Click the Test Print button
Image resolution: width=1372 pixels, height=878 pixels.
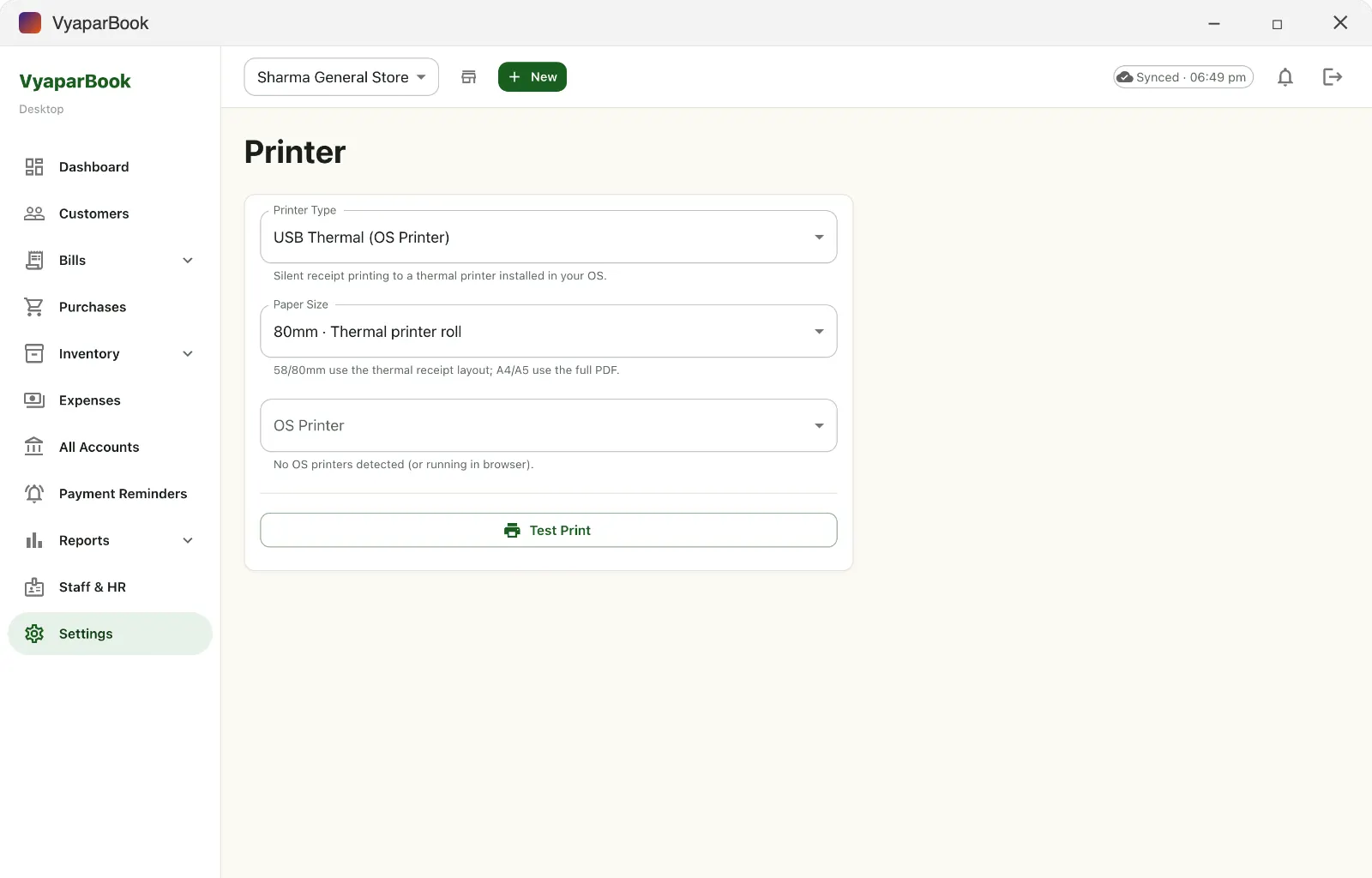[x=549, y=530]
